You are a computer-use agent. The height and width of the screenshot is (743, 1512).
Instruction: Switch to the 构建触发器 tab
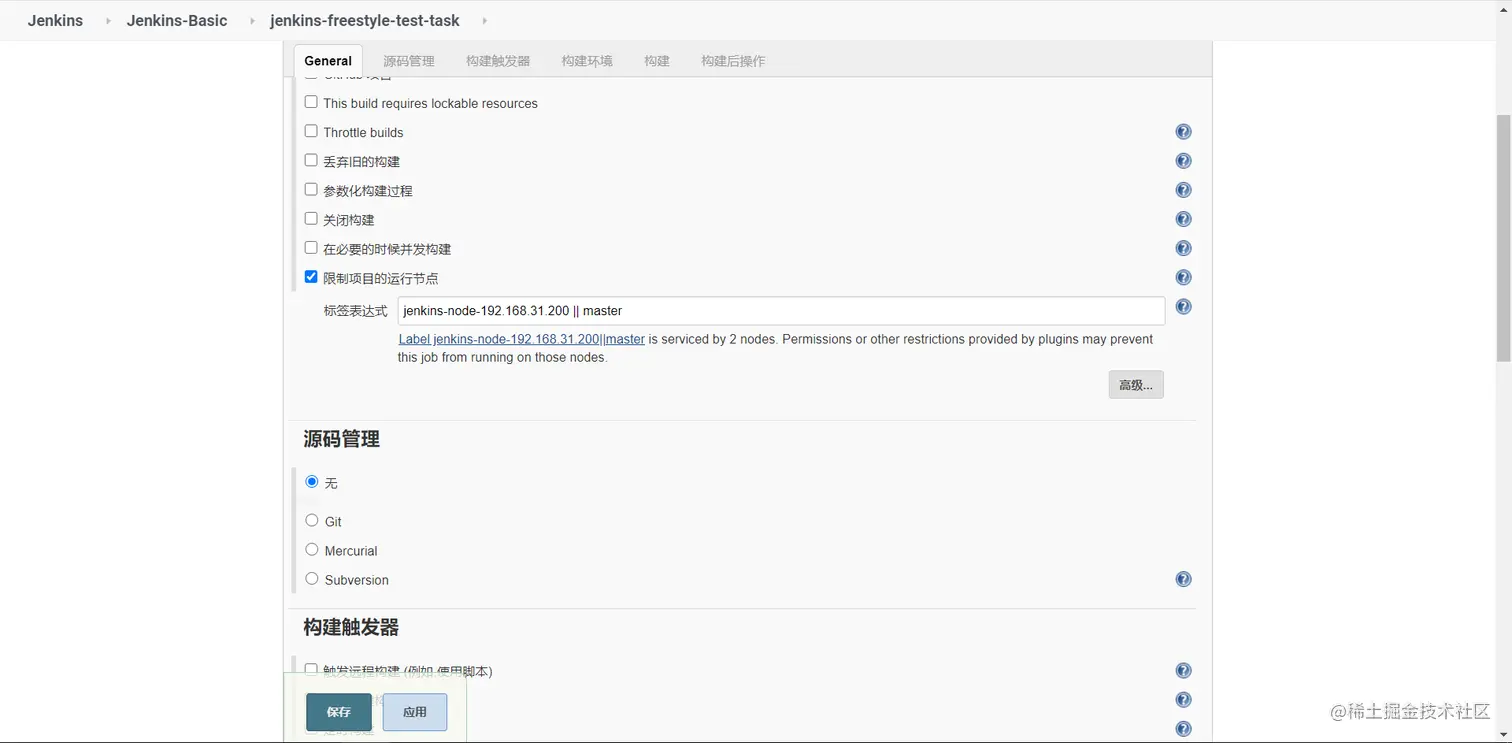coord(498,61)
